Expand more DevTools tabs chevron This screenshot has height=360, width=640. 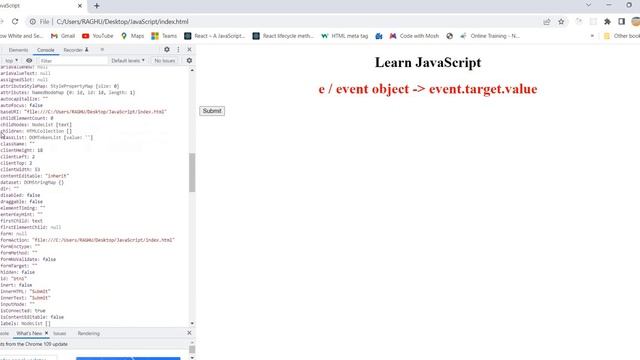tap(102, 50)
